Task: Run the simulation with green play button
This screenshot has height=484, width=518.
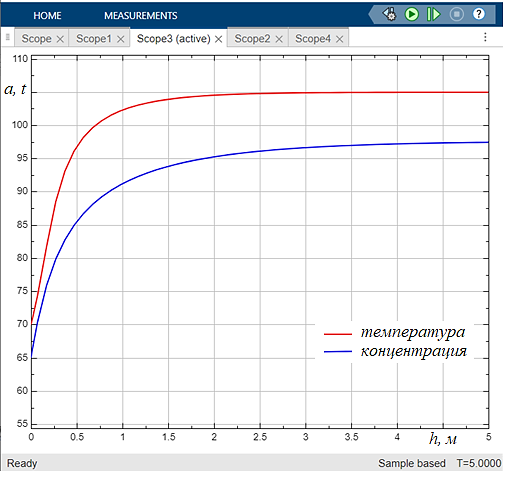Action: pyautogui.click(x=411, y=14)
